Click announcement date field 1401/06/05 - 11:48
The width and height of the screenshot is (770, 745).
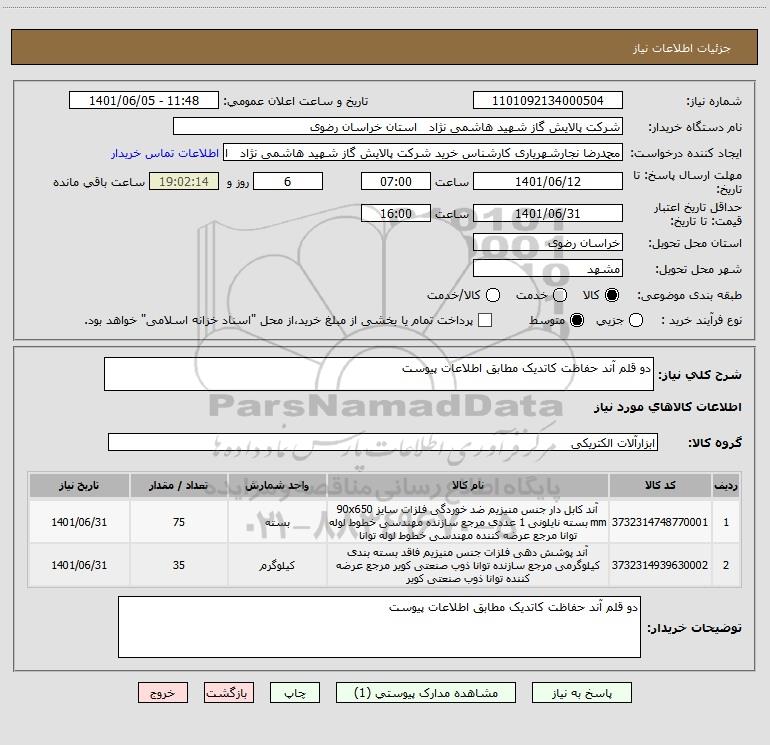144,100
